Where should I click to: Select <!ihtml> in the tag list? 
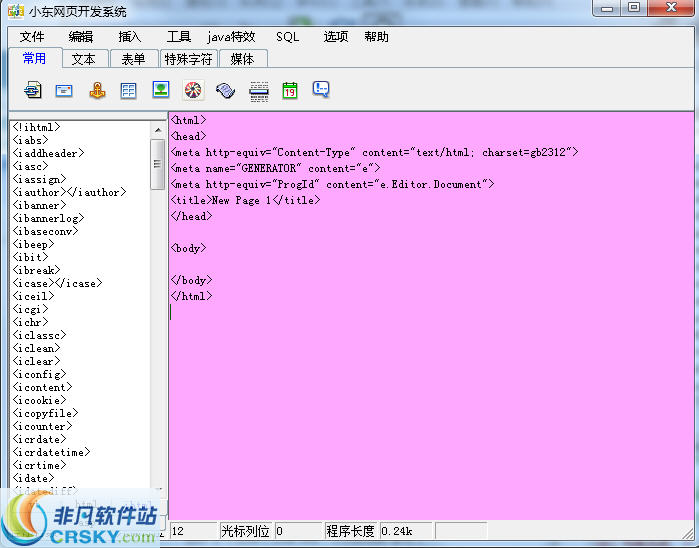[36, 127]
